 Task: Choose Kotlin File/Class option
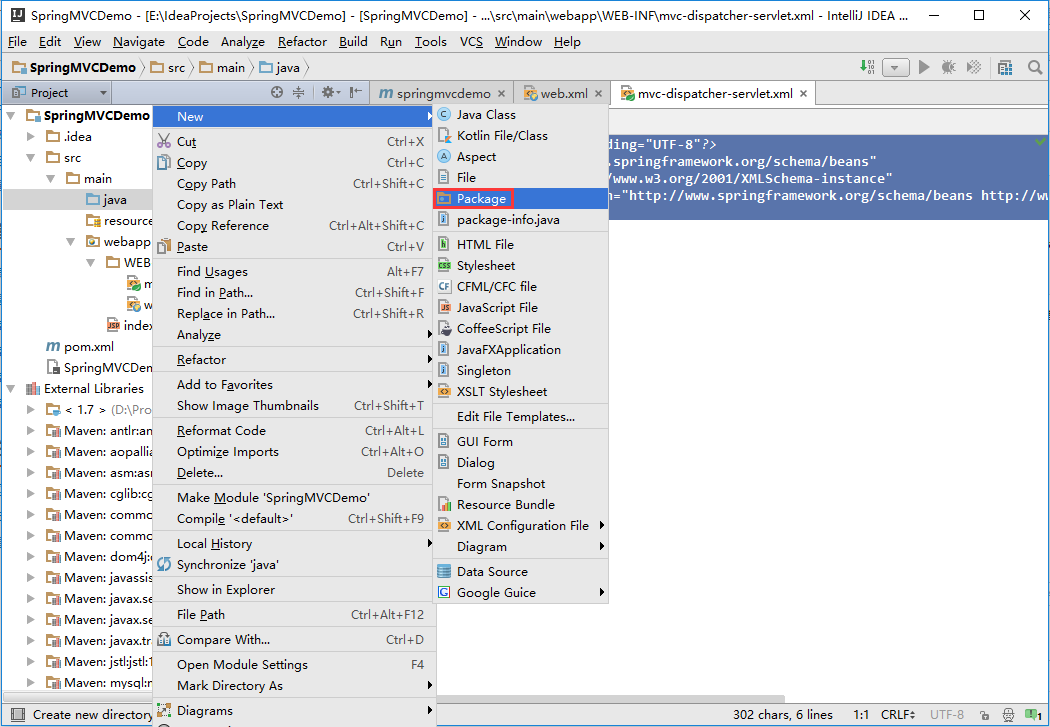(521, 135)
